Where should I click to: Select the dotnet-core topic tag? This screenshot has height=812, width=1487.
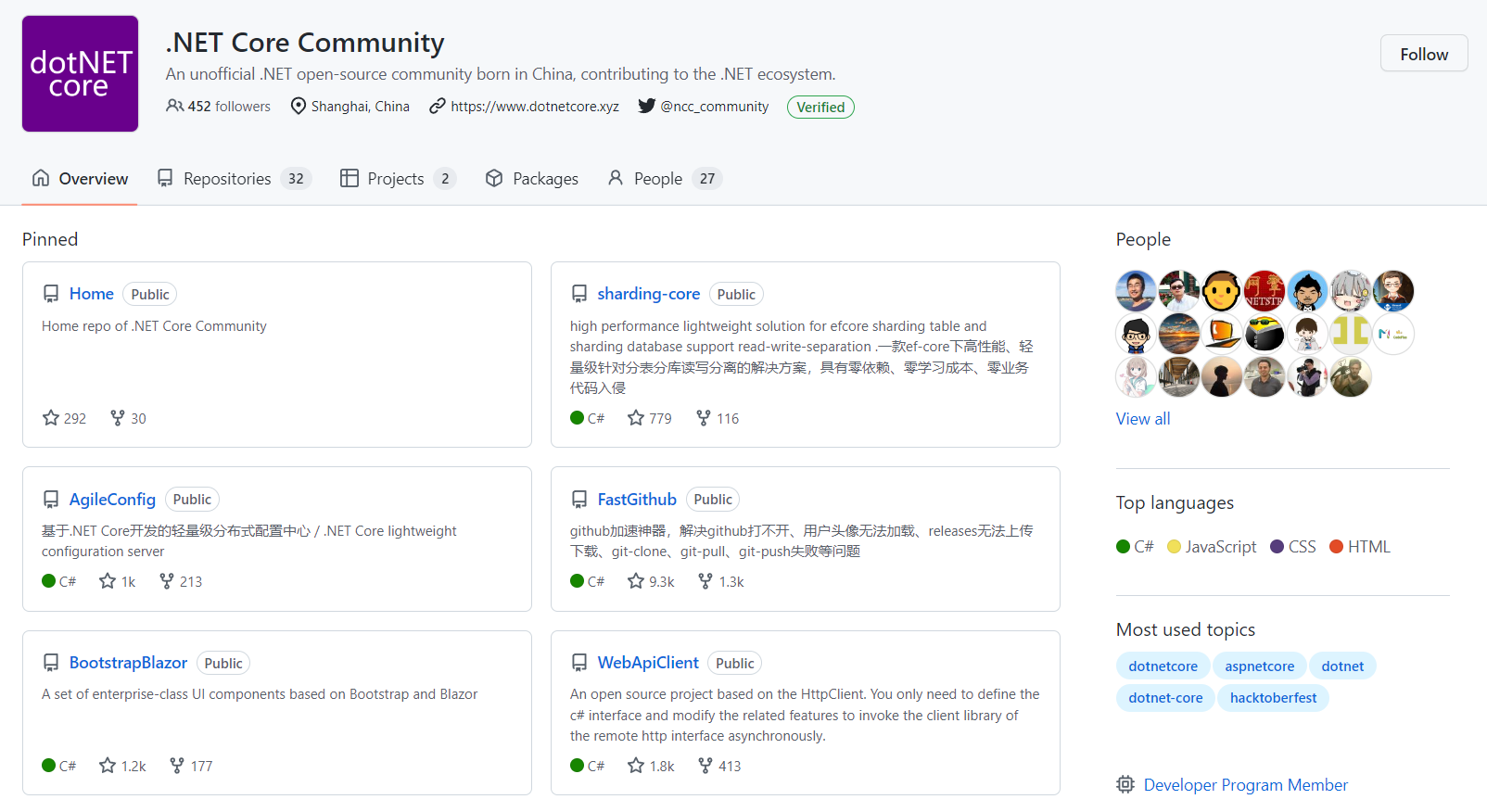pos(1165,698)
